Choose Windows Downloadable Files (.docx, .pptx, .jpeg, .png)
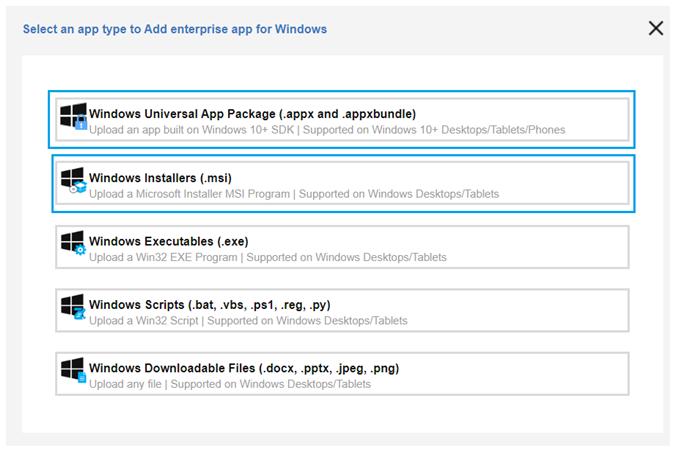The width and height of the screenshot is (675, 451). point(342,374)
